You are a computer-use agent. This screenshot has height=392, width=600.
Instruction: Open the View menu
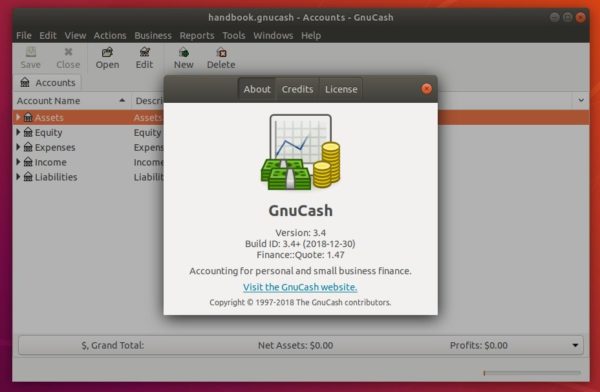pyautogui.click(x=75, y=36)
